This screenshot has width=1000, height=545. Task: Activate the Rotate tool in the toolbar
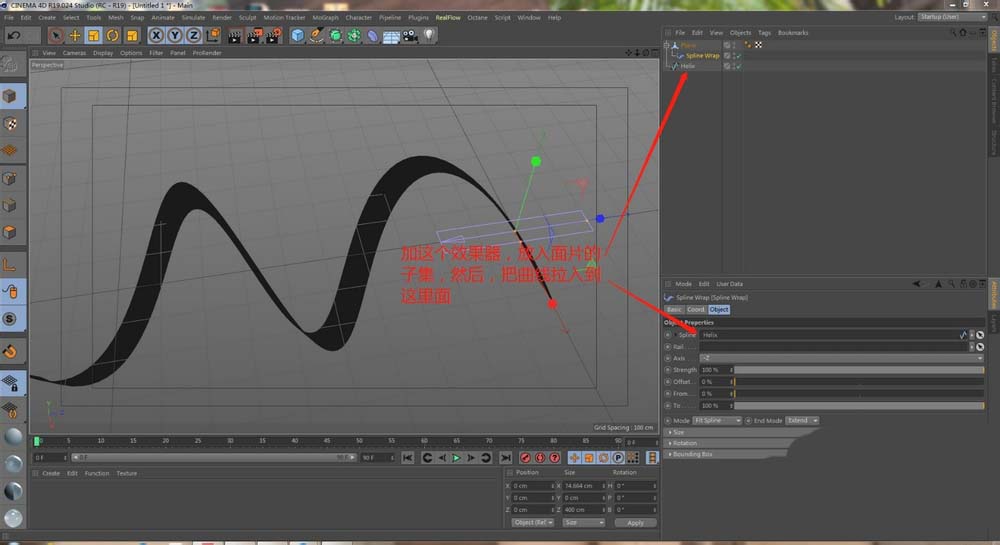[x=111, y=35]
